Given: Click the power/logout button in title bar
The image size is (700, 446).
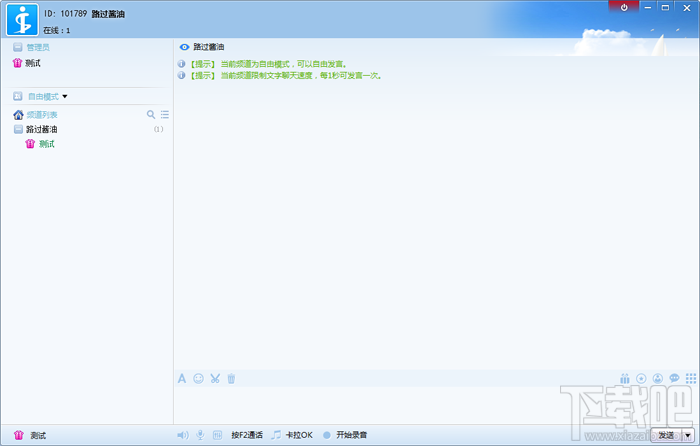Looking at the screenshot, I should 624,7.
